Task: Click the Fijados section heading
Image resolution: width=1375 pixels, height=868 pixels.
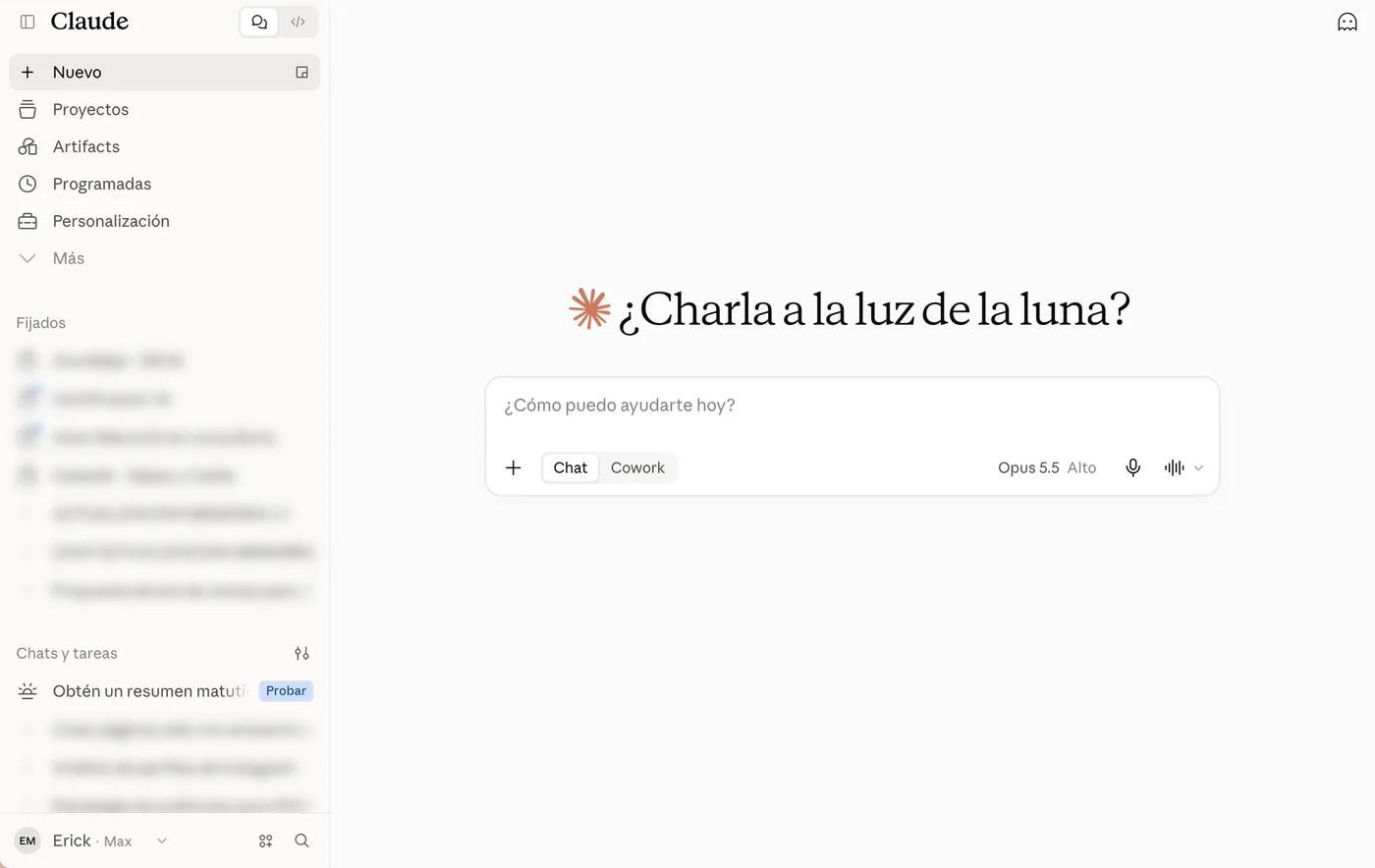Action: coord(41,323)
